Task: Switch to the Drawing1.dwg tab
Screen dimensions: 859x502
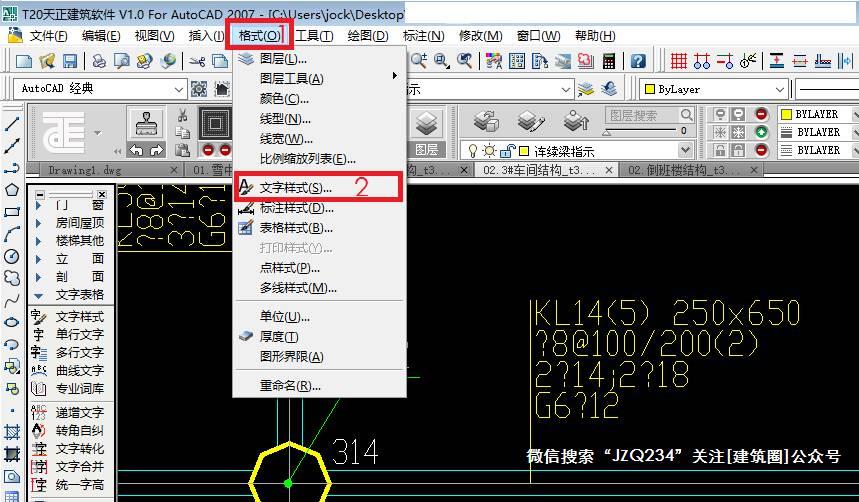Action: tap(85, 170)
